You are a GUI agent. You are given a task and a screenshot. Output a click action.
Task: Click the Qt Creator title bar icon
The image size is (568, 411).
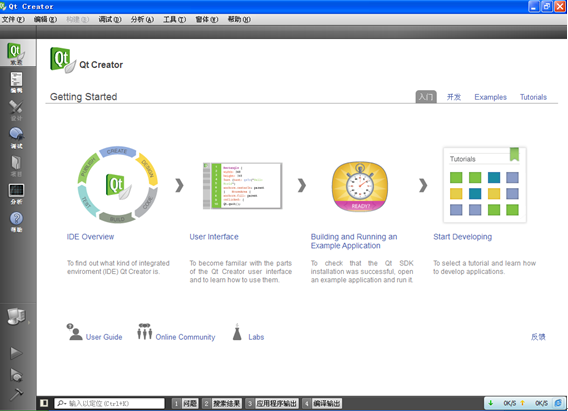click(3, 6)
